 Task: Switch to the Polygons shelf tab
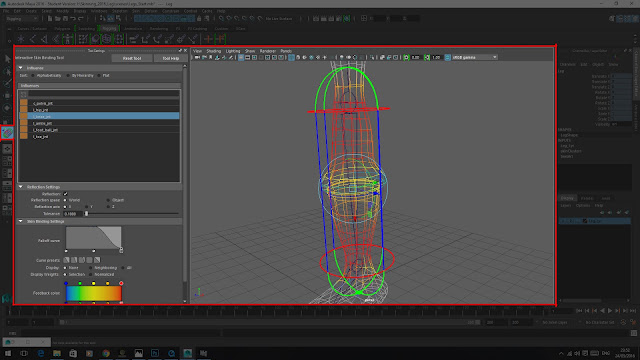[62, 29]
